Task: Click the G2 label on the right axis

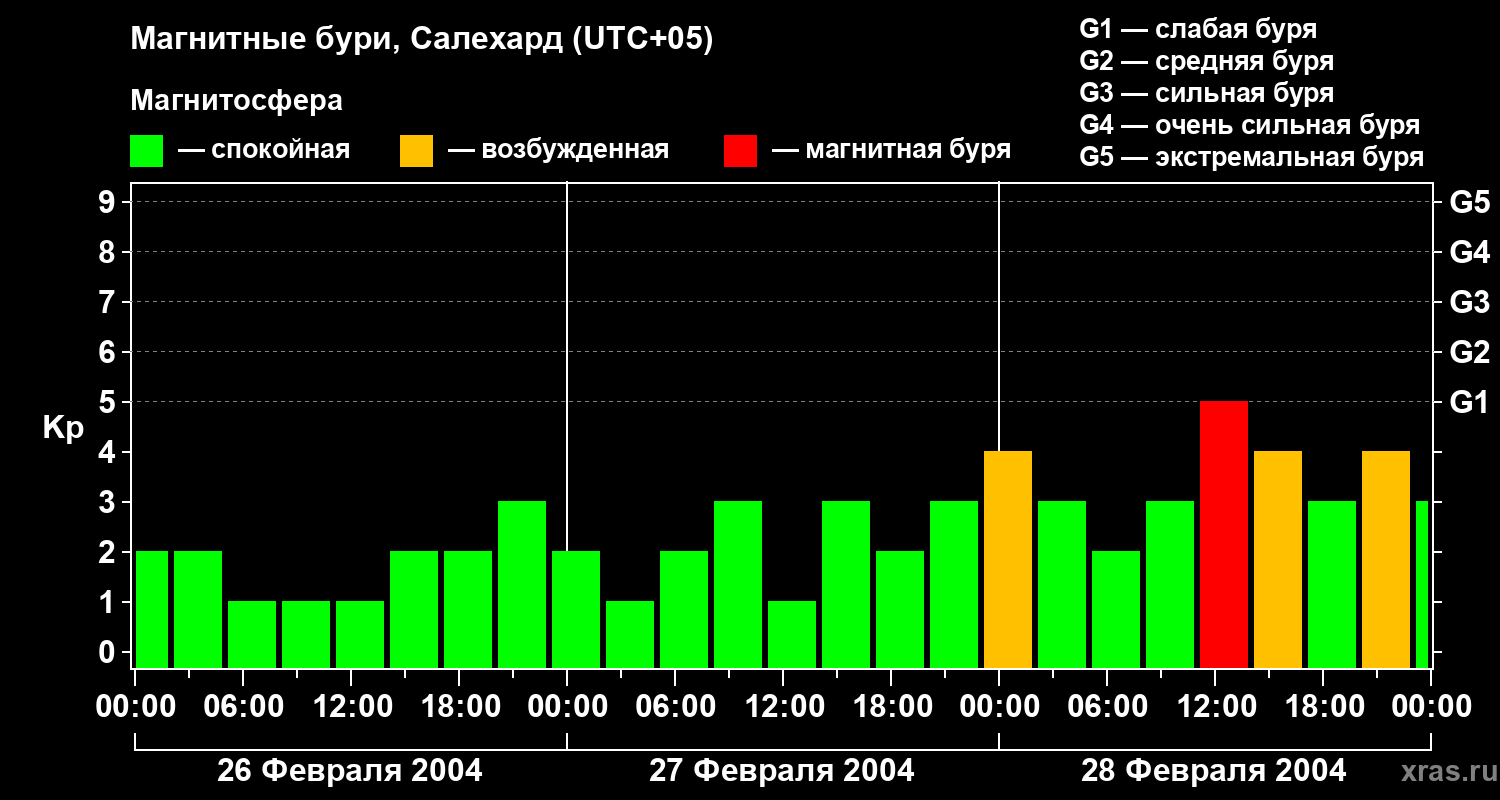Action: click(x=1469, y=353)
